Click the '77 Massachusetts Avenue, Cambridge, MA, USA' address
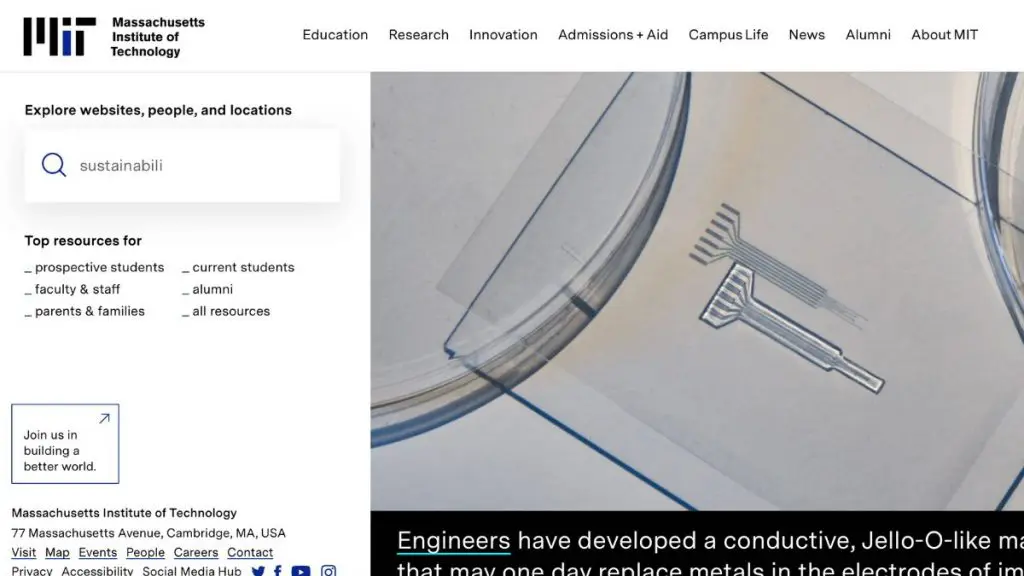 pos(148,533)
